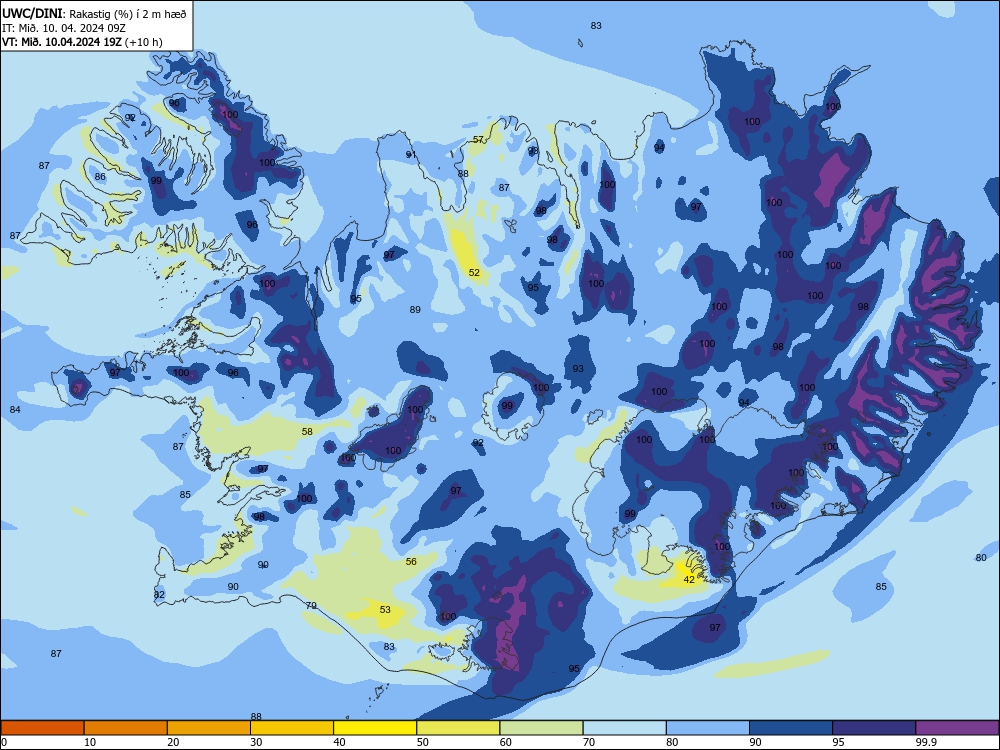Click the map value '82' on the southwest peninsula
Screen dimensions: 1000x750
(159, 594)
